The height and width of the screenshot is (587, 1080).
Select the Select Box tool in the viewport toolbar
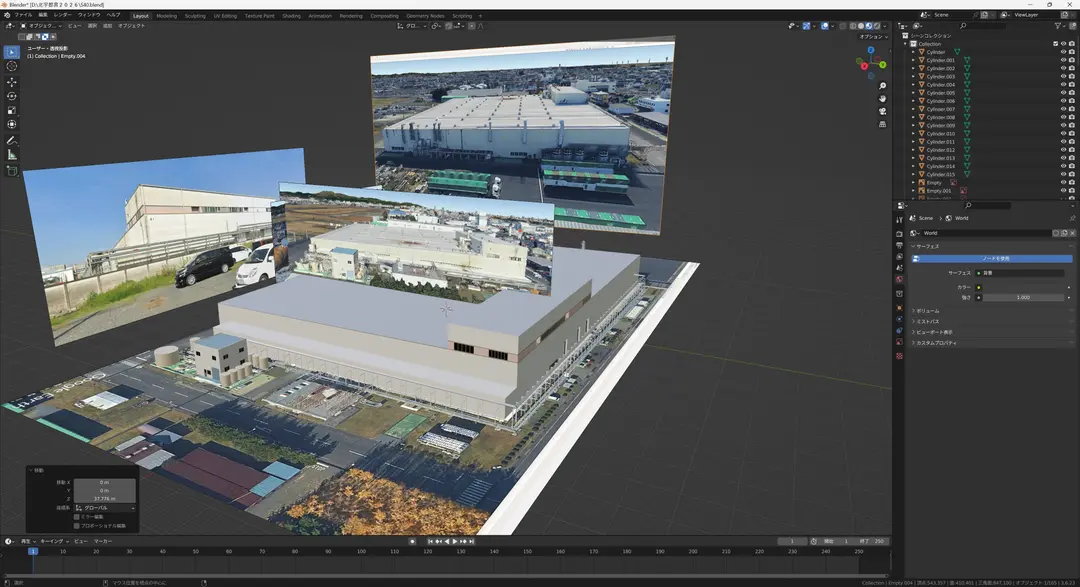click(x=12, y=52)
